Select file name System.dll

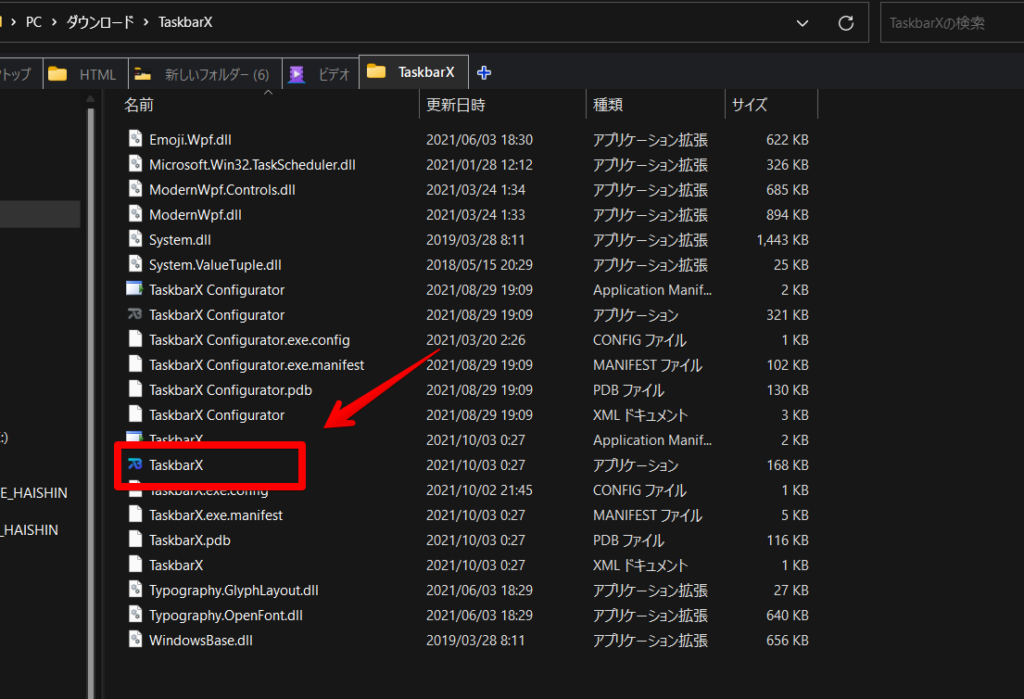coord(180,240)
